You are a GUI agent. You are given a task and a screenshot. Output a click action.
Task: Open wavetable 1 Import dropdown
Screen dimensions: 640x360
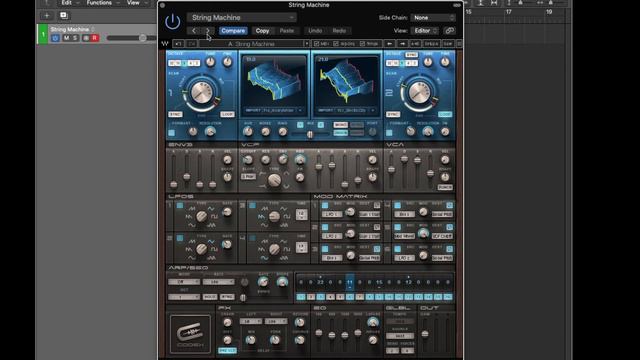(x=273, y=110)
